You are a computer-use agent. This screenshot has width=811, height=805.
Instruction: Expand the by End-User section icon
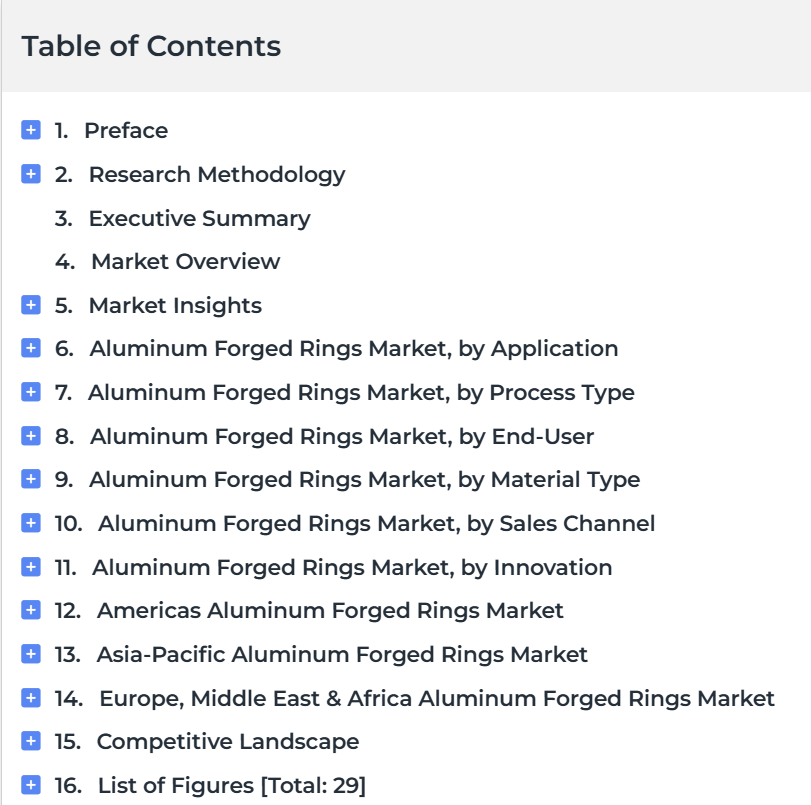coord(31,436)
